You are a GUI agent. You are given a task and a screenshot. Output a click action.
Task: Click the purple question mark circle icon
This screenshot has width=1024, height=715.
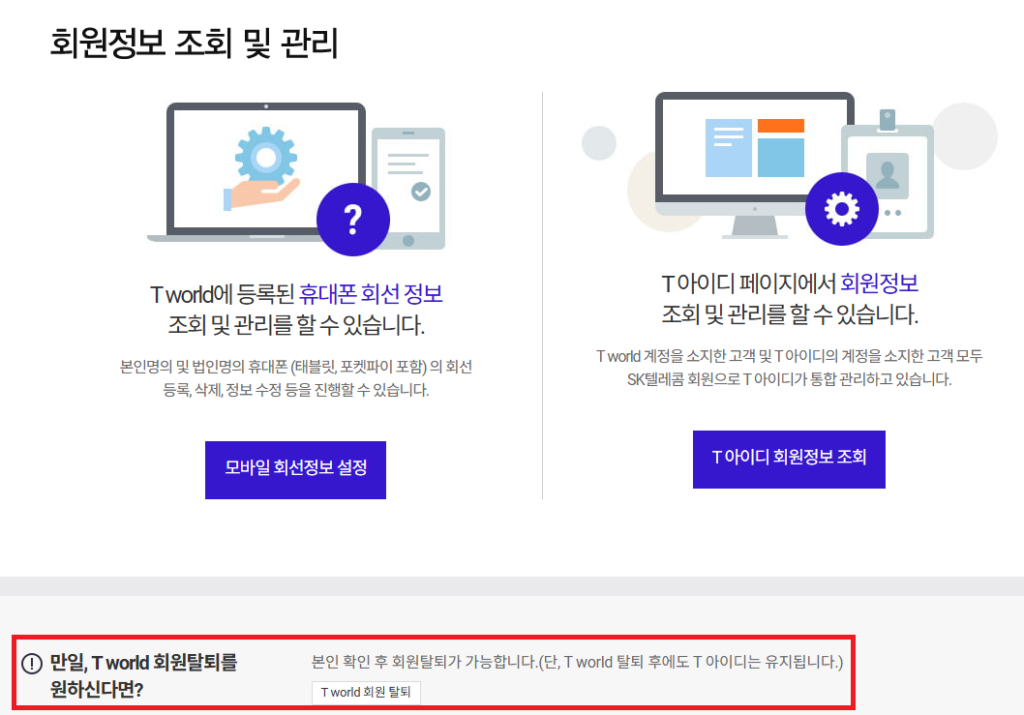click(353, 219)
